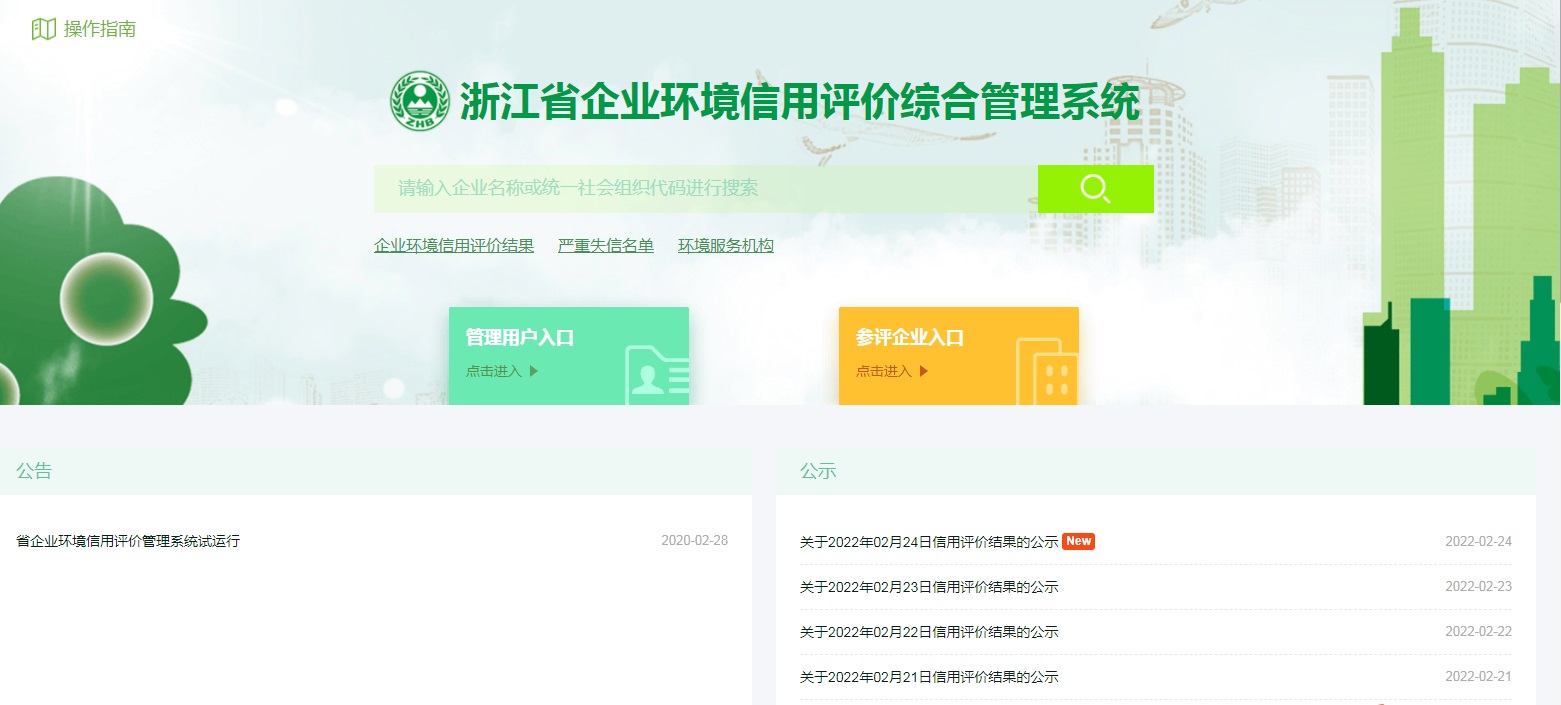Viewport: 1561px width, 705px height.
Task: Open 关于2022年02月21日信用评价结果的公示
Action: pos(929,677)
